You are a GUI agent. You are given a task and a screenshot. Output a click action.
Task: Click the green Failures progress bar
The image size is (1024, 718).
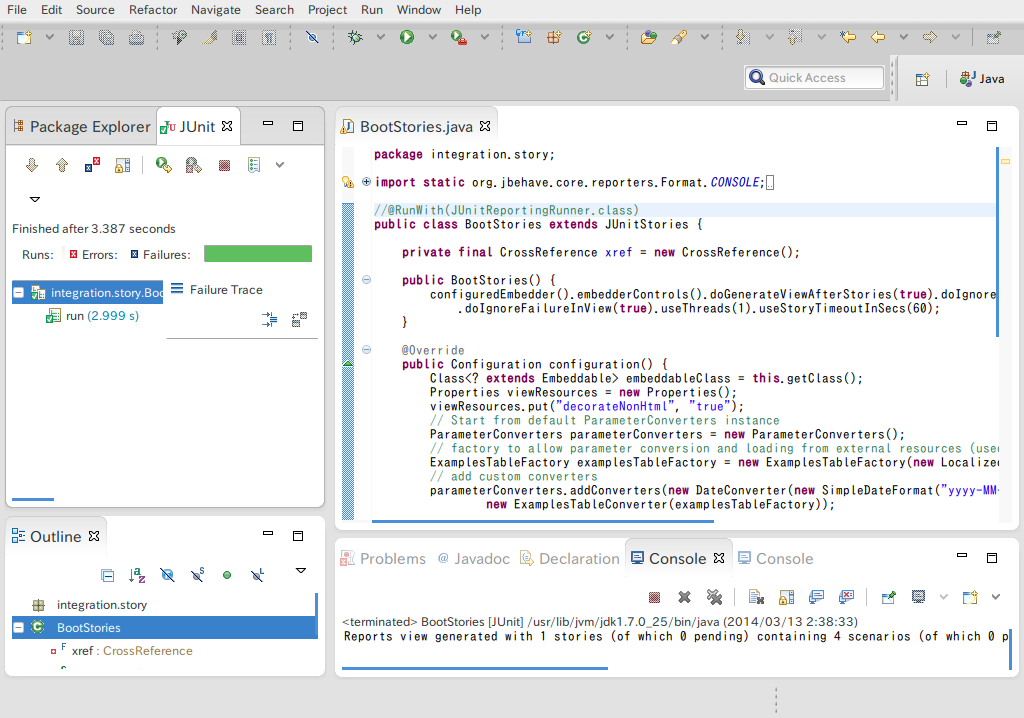click(x=258, y=253)
